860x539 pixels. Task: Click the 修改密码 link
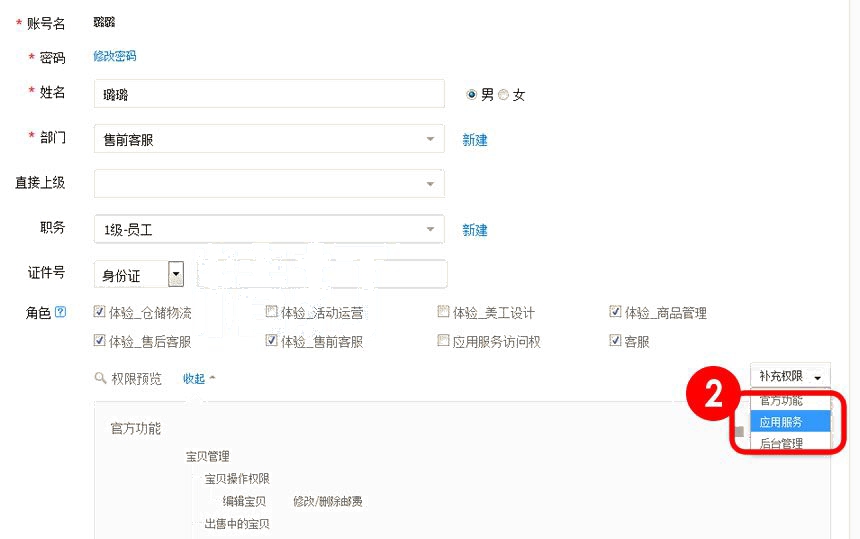[115, 56]
